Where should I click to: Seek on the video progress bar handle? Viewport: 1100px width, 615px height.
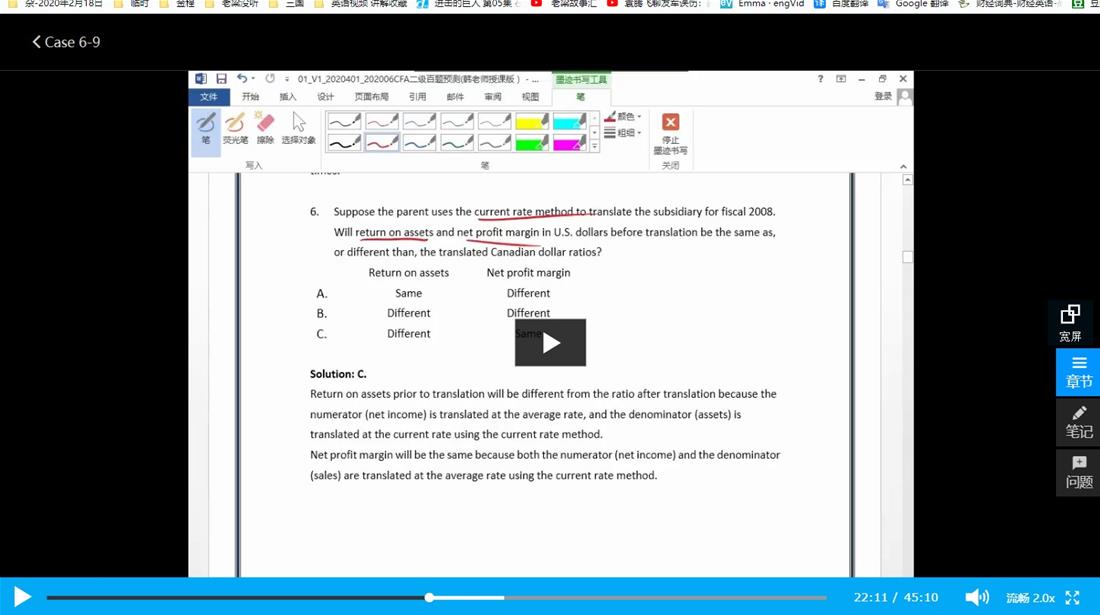pyautogui.click(x=429, y=597)
